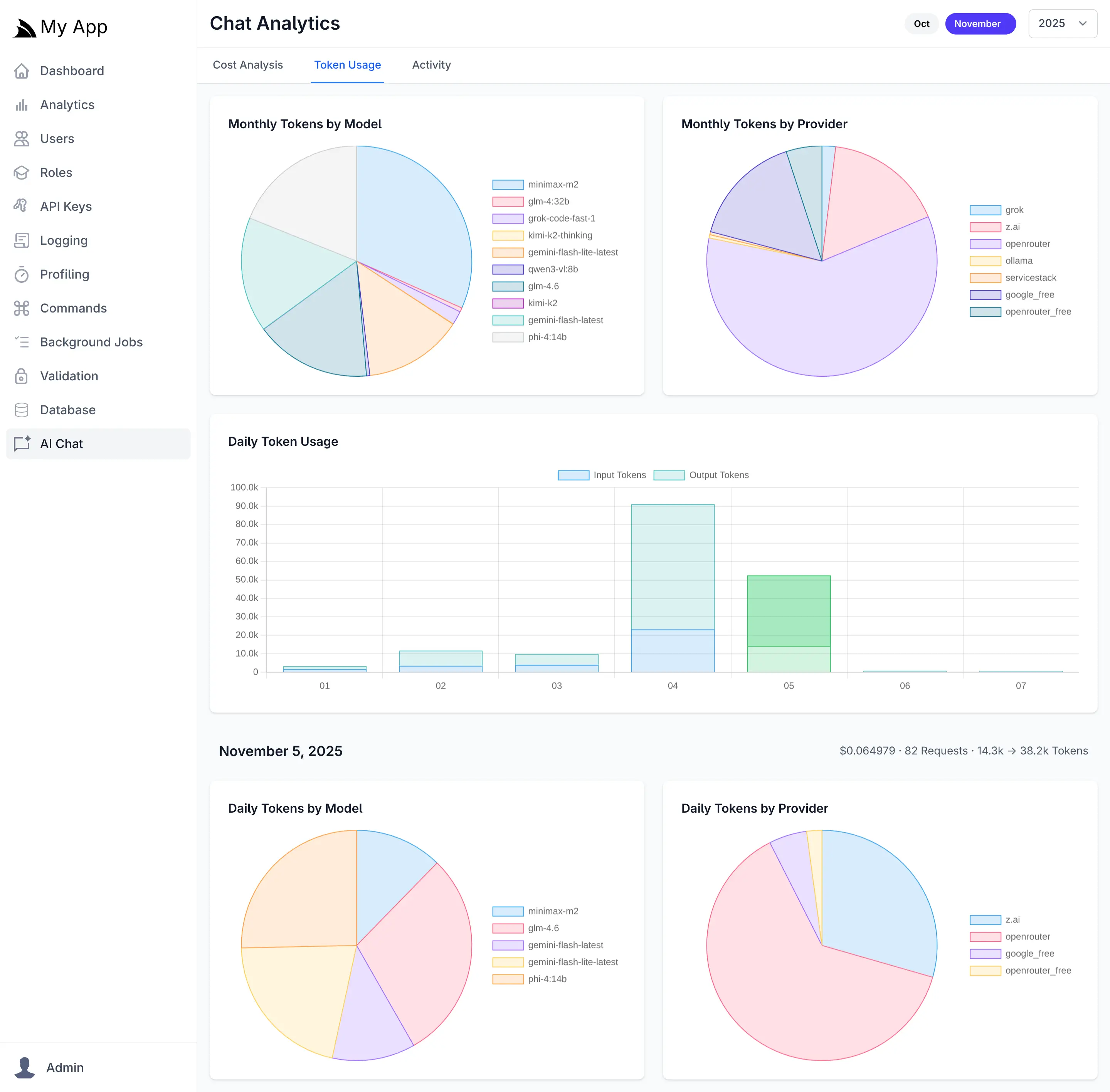The height and width of the screenshot is (1092, 1110).
Task: Click the Database cylinder icon
Action: (21, 410)
